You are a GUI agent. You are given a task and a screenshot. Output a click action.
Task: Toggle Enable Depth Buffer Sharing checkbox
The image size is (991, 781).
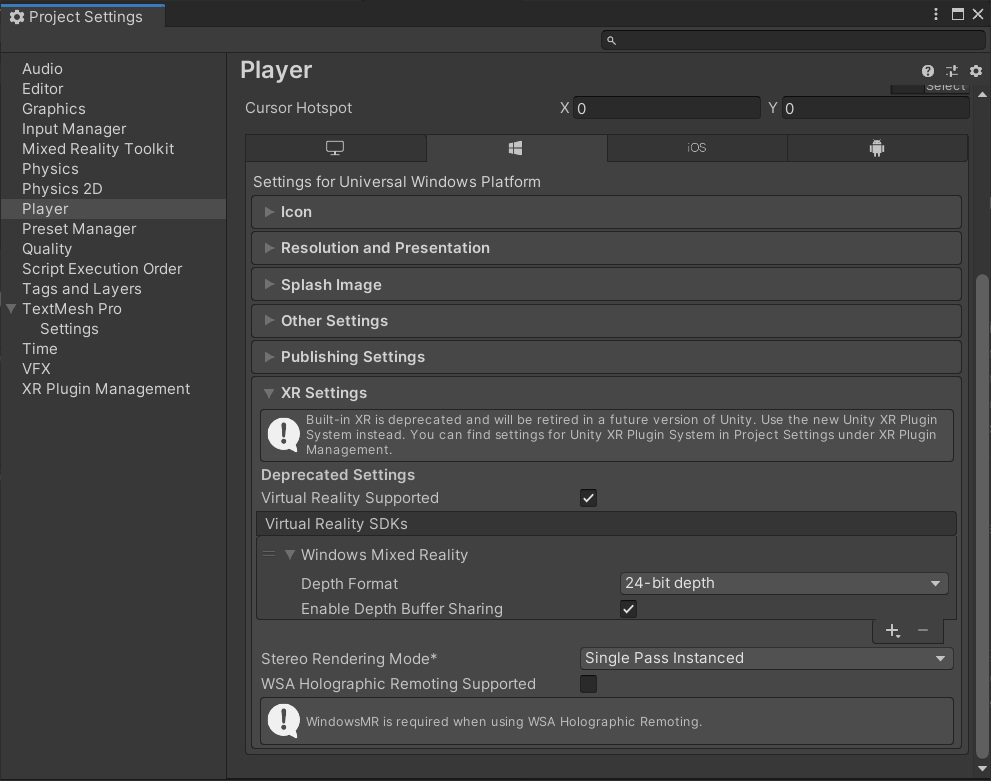(x=628, y=609)
